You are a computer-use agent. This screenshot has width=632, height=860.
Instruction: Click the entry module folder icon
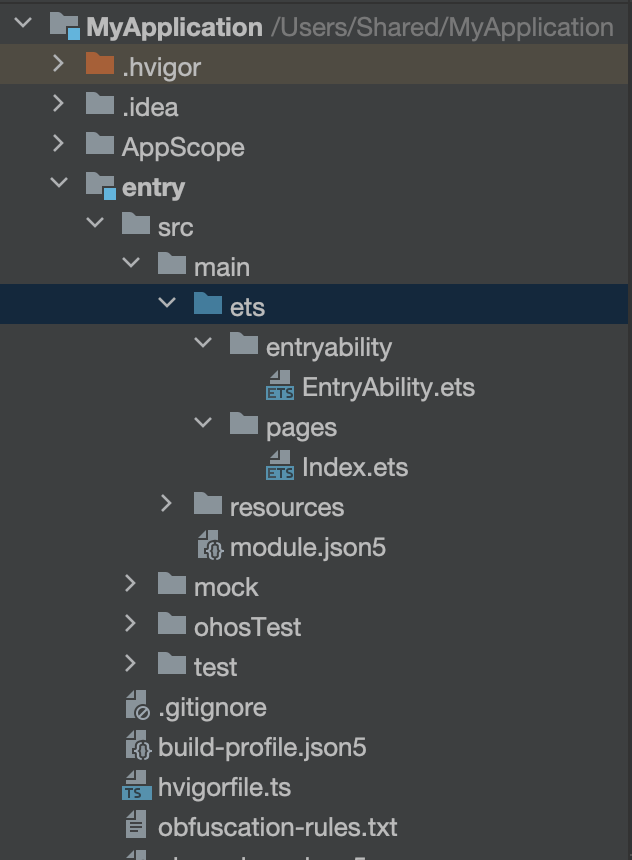coord(100,186)
